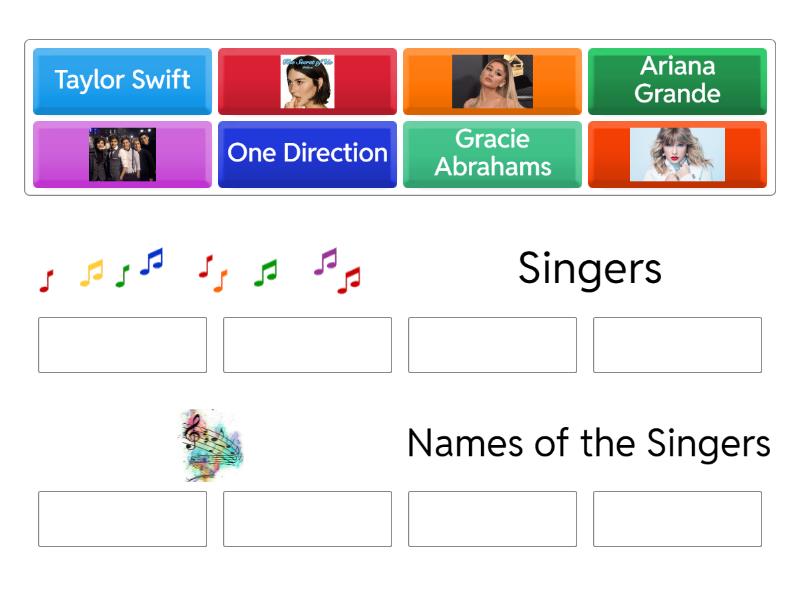The width and height of the screenshot is (800, 600).
Task: Select the red-orange tile with blonde woman photo
Action: tap(677, 153)
